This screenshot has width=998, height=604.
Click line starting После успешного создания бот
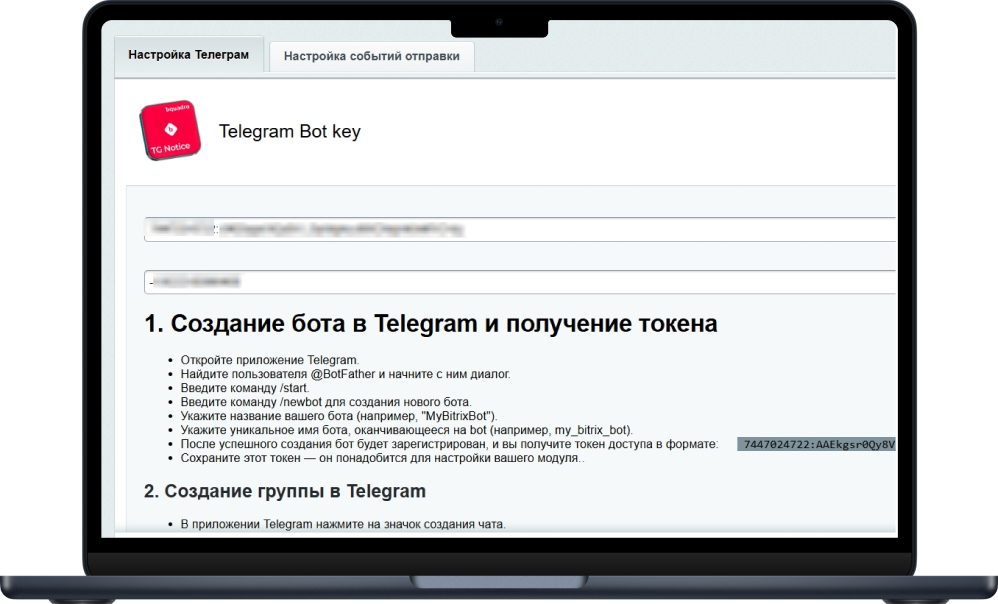click(449, 444)
